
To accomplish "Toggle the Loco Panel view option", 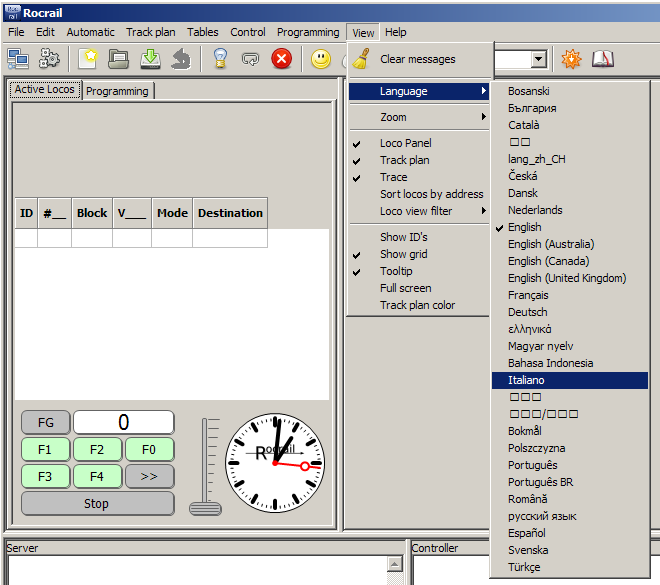I will 405,143.
